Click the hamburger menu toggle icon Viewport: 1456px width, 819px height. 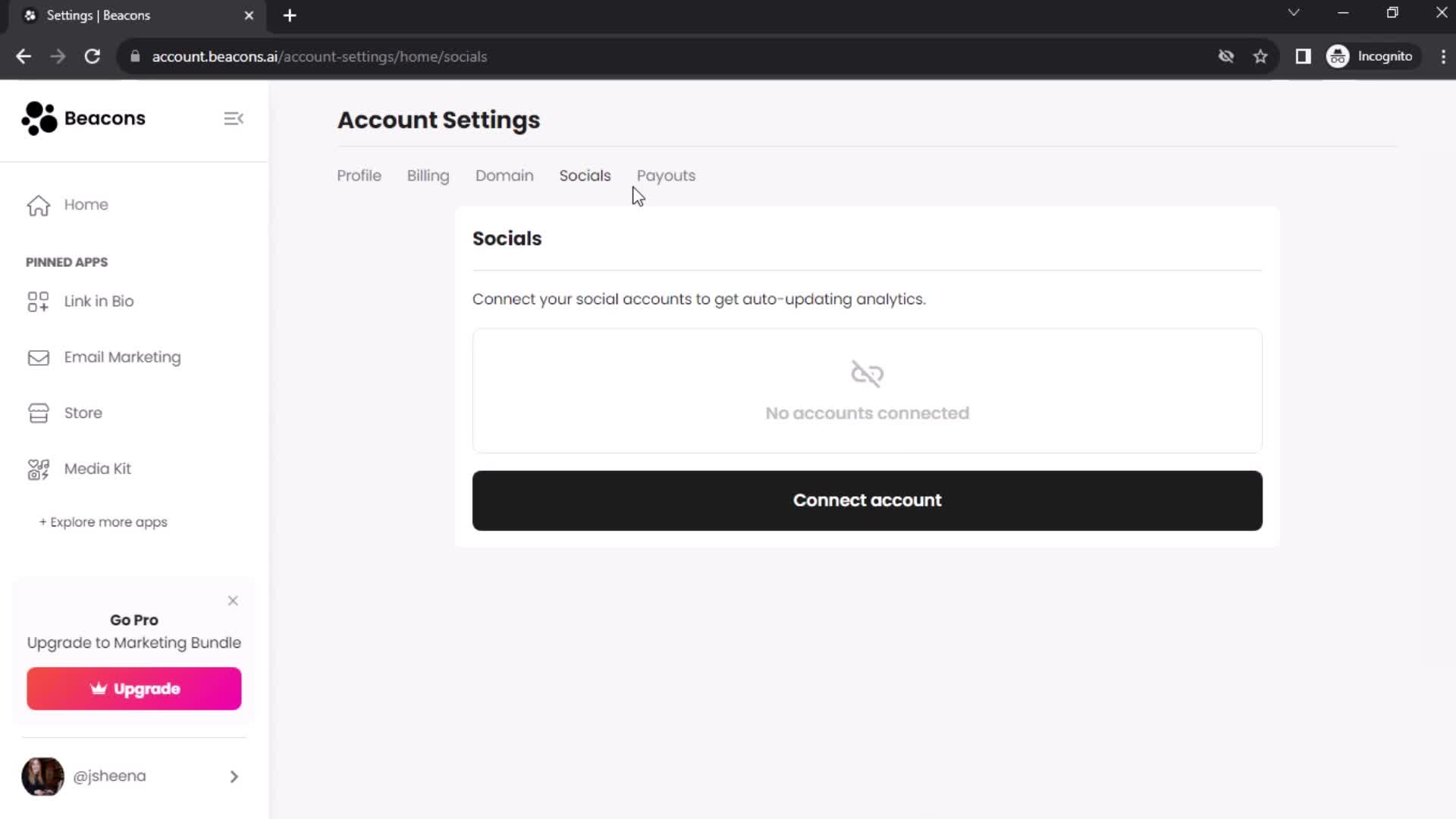pos(233,119)
